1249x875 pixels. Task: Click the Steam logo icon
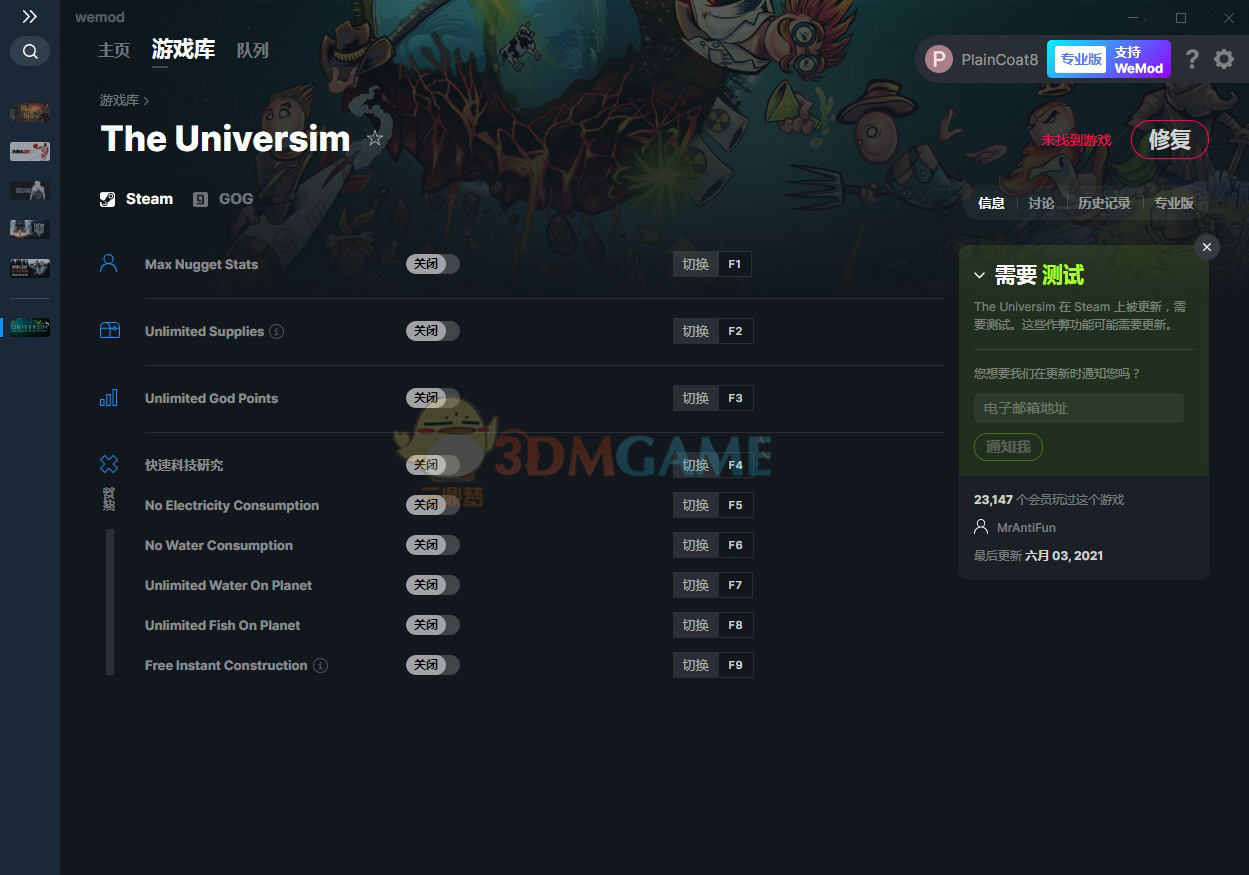(107, 199)
